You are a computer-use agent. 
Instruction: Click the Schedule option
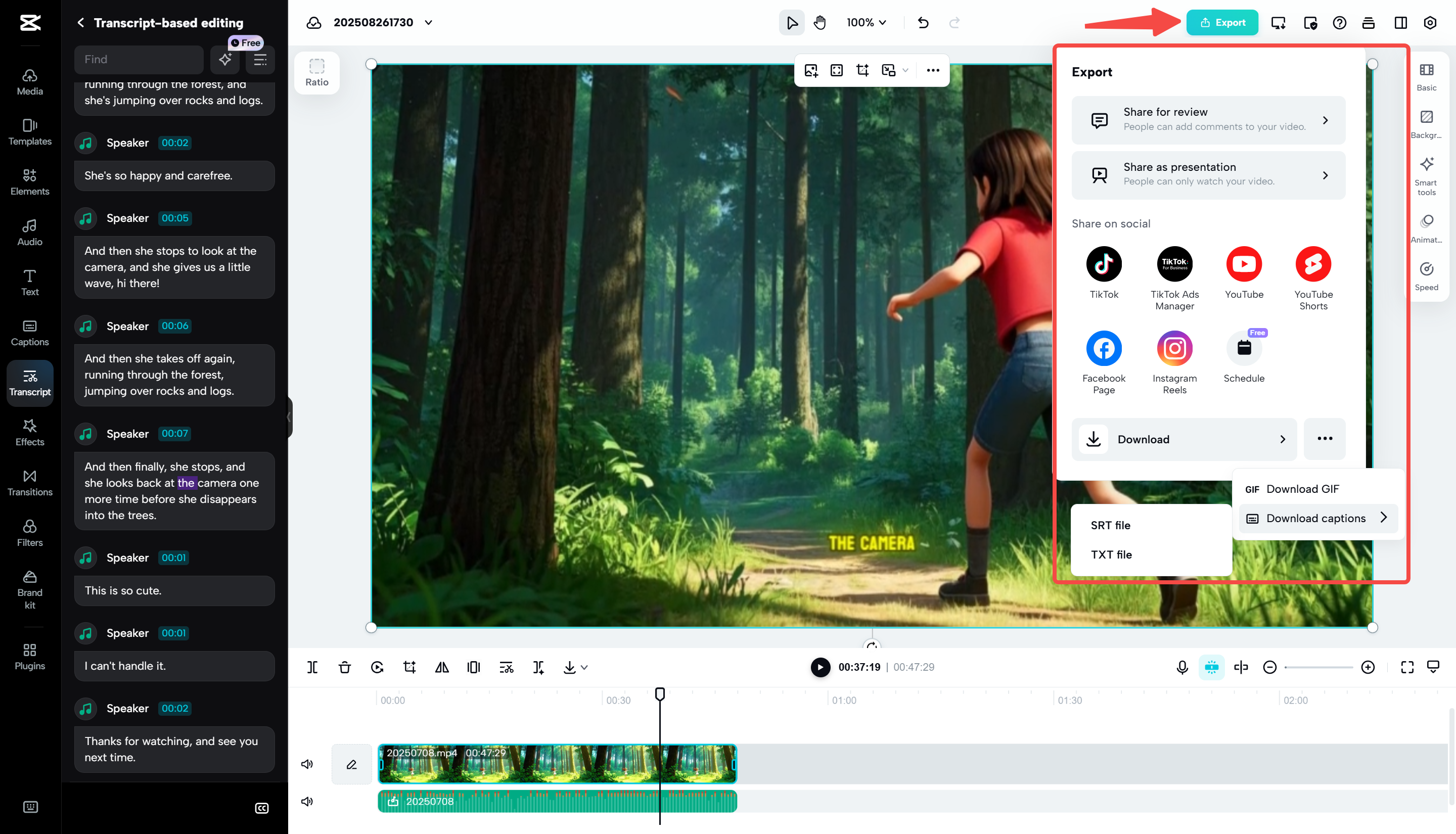(x=1244, y=357)
